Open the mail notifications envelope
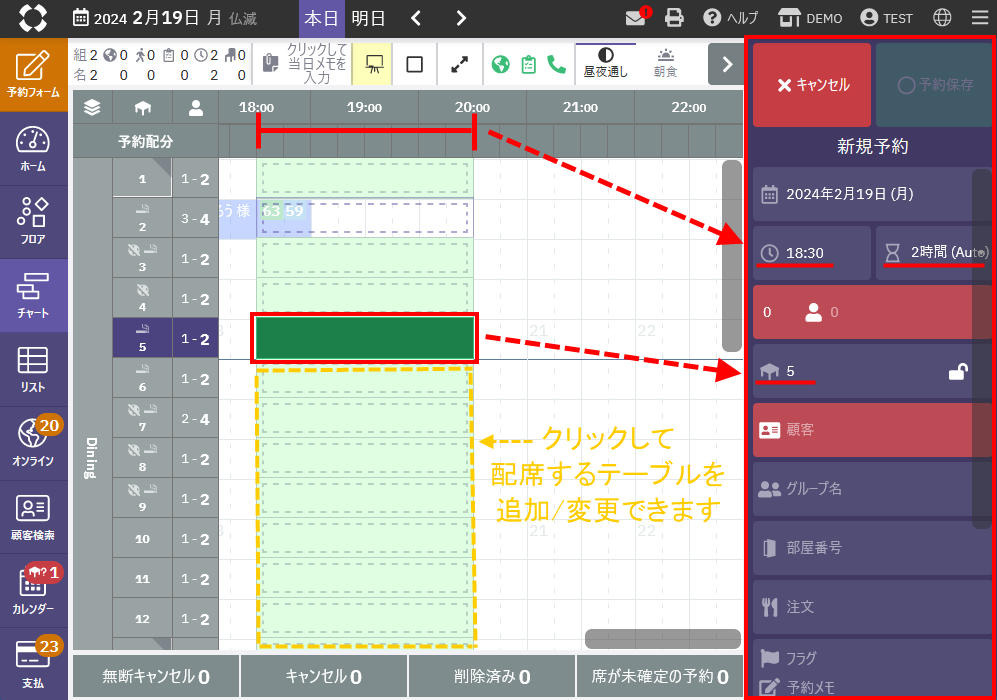The width and height of the screenshot is (997, 700). click(x=636, y=18)
